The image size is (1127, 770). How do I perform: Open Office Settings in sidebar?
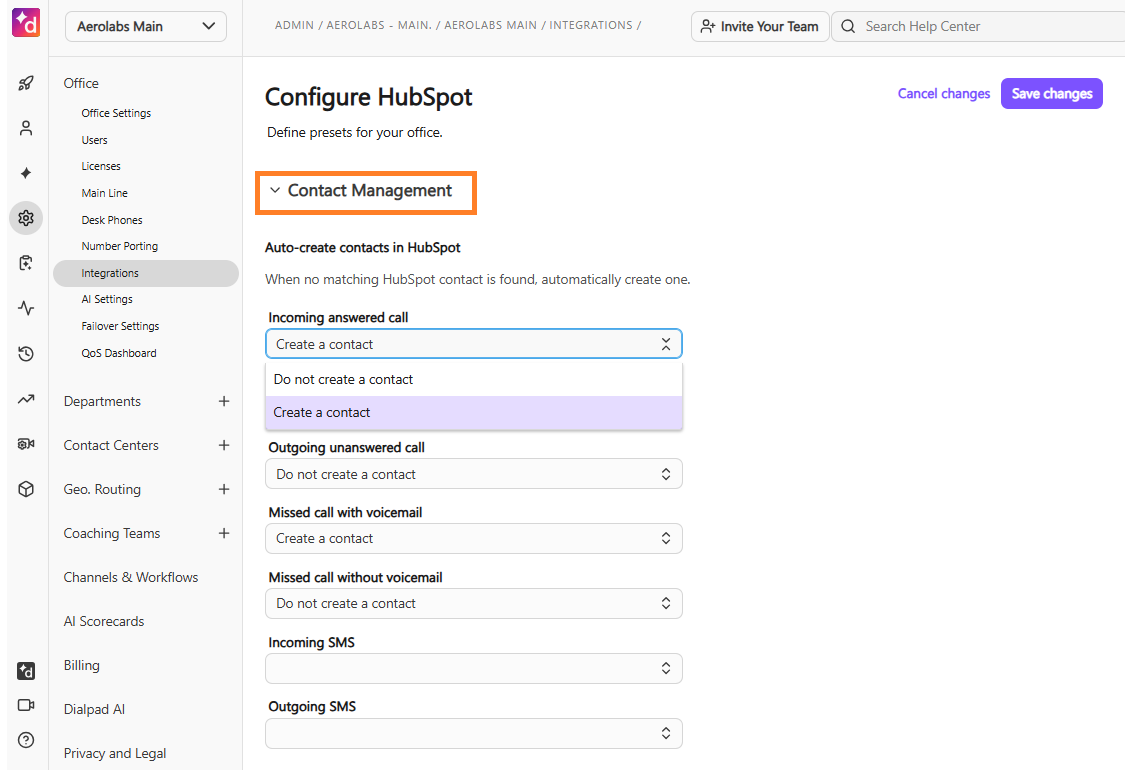(x=116, y=113)
